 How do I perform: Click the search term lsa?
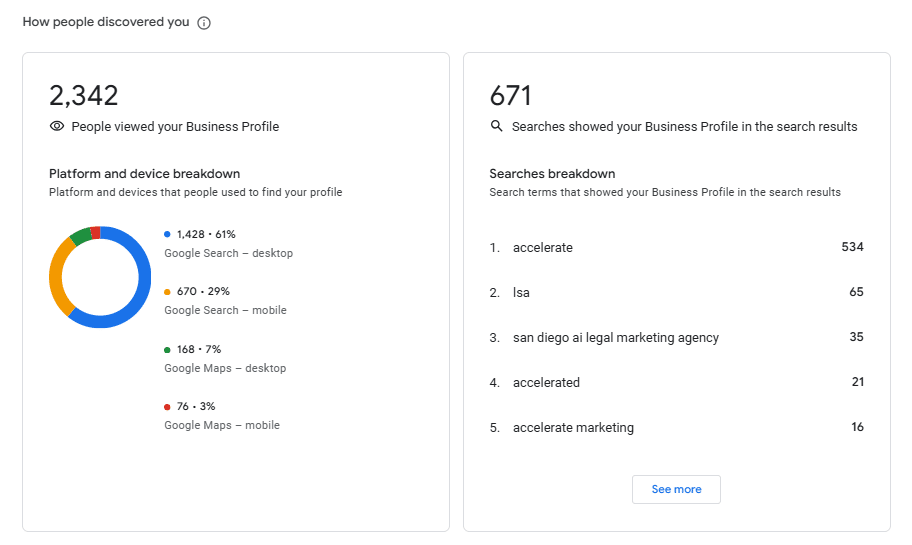point(521,293)
